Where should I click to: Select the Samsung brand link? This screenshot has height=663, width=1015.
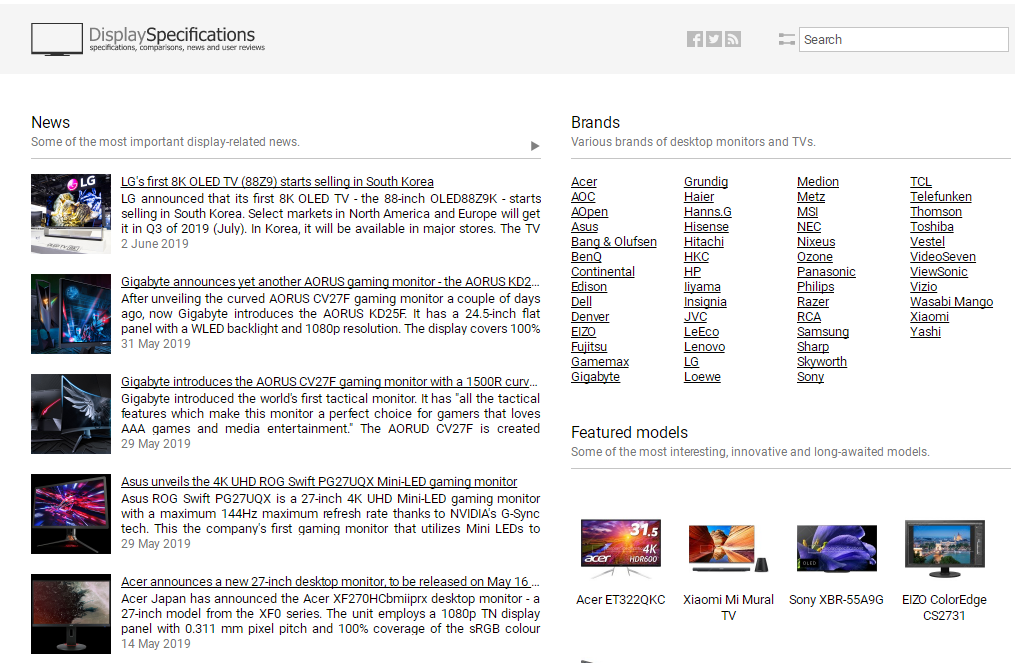[x=823, y=332]
